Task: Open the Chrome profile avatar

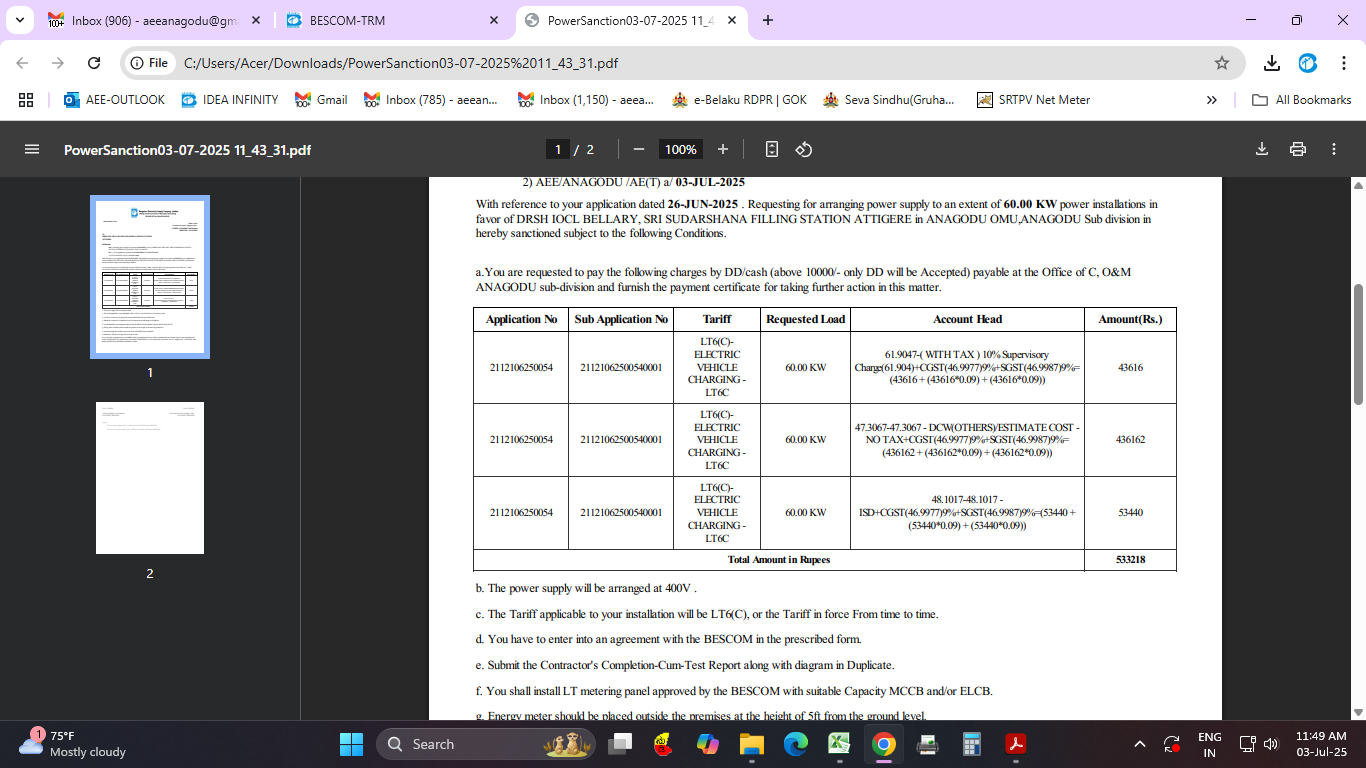Action: pos(1308,63)
